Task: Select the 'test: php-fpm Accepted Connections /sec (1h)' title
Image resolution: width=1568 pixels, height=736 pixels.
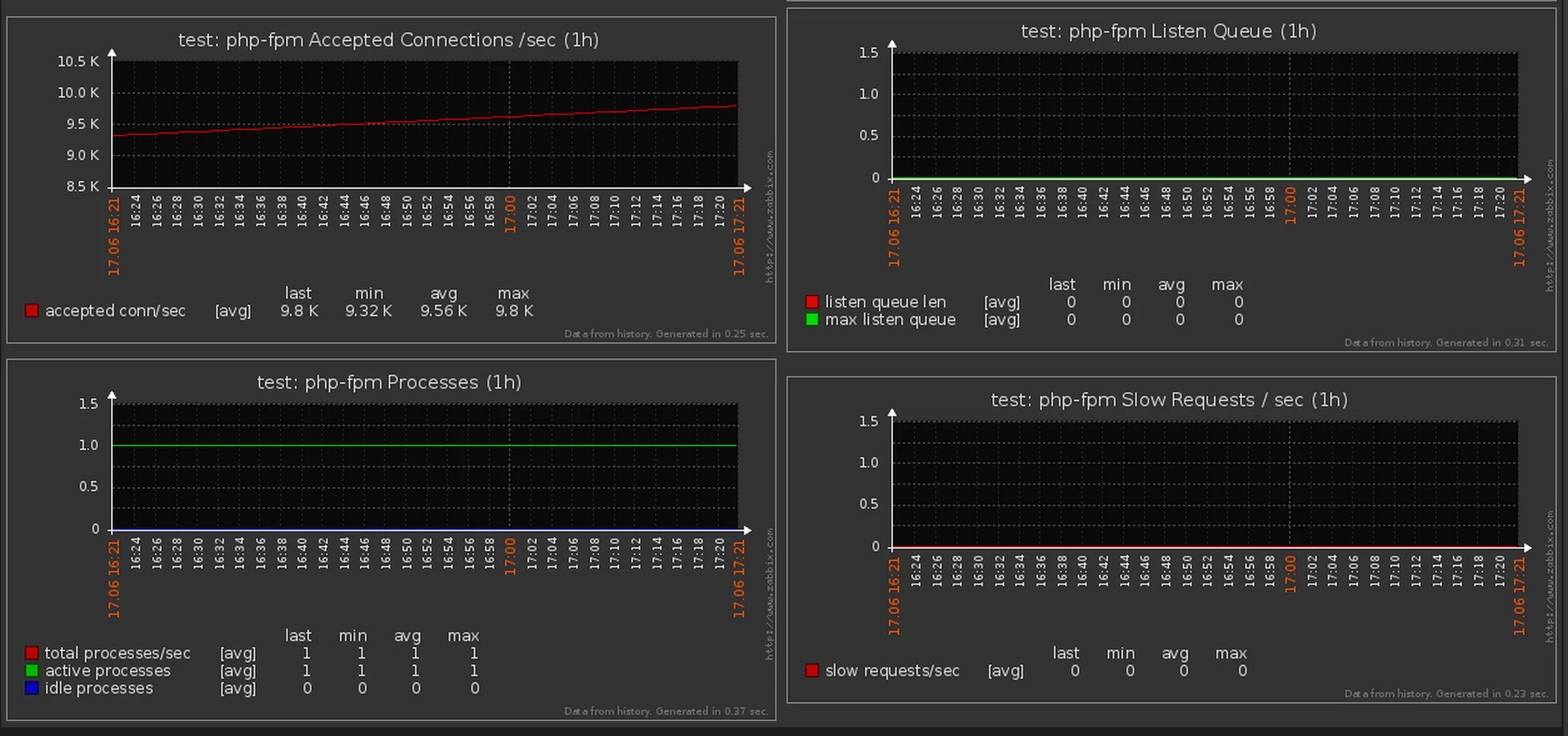Action: [x=388, y=40]
